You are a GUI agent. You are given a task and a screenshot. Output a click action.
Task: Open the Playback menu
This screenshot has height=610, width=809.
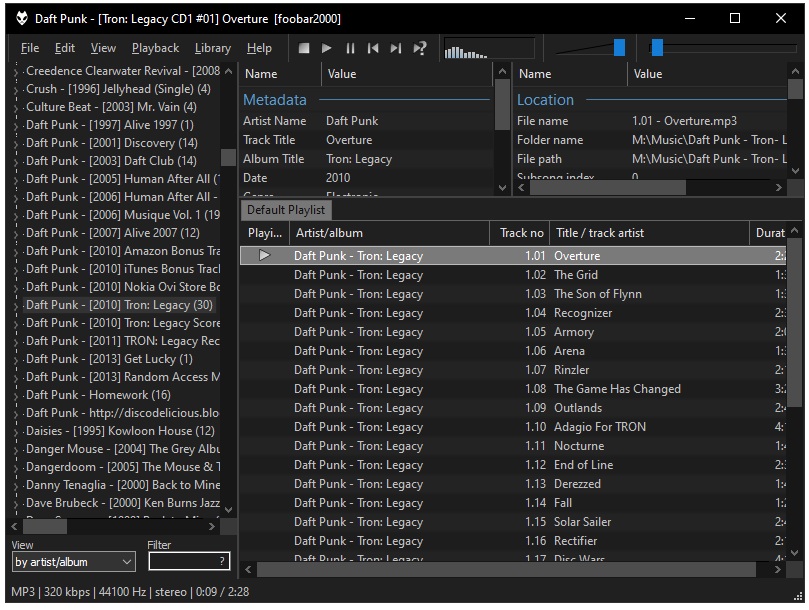point(155,48)
